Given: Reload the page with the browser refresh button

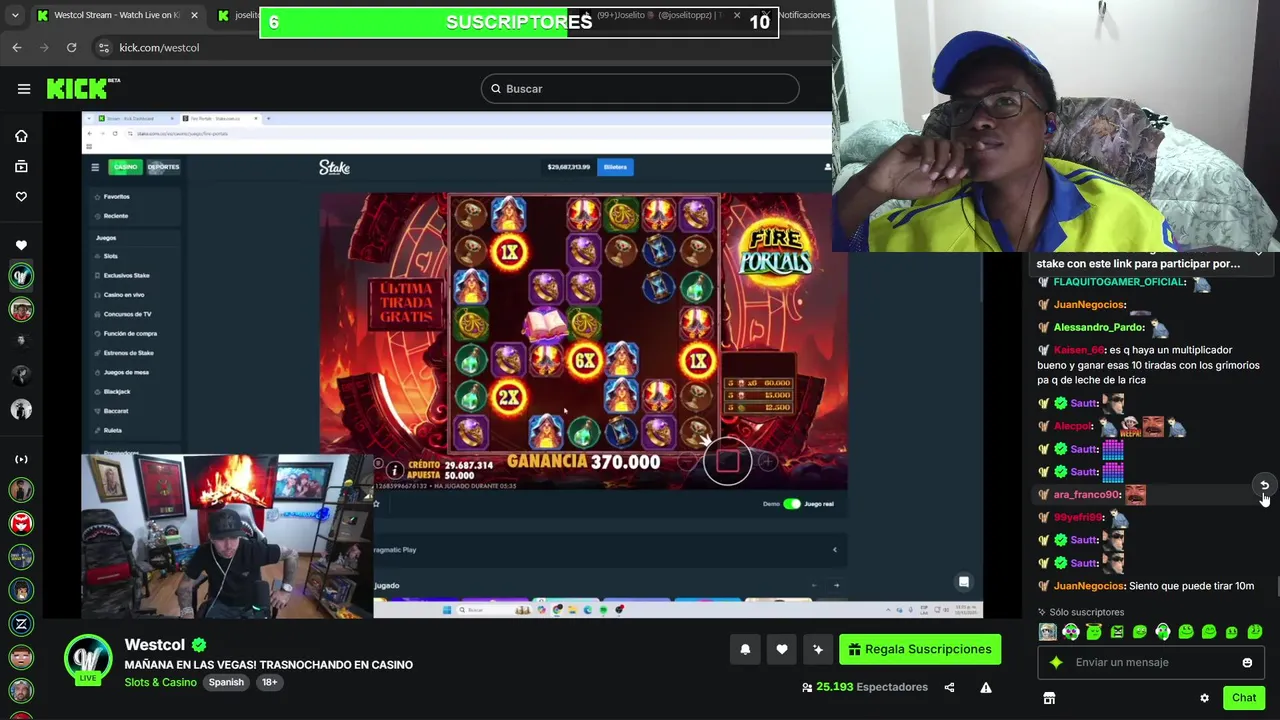Looking at the screenshot, I should [x=71, y=47].
